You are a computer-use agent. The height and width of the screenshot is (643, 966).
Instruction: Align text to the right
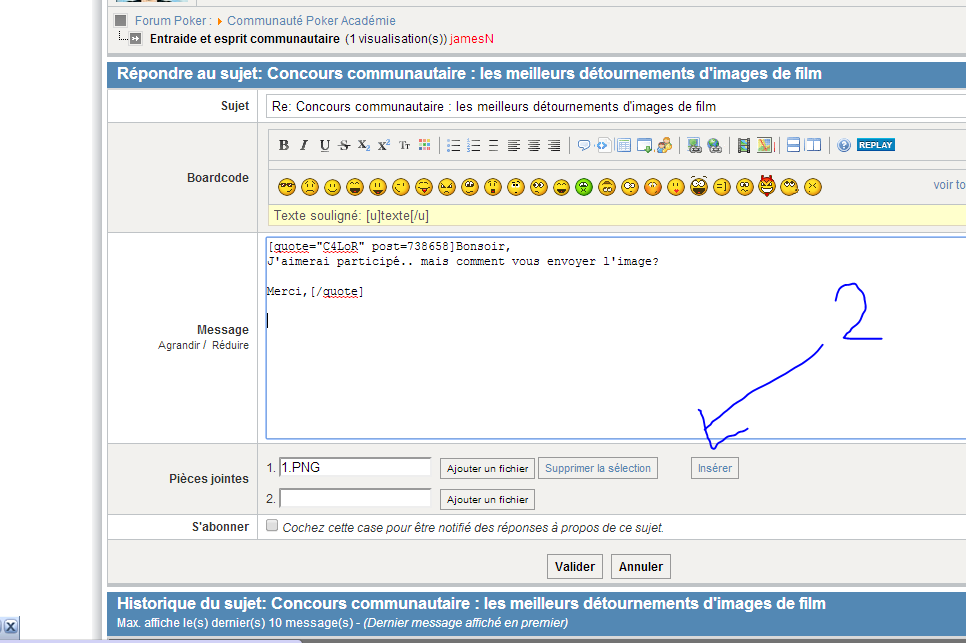point(554,145)
